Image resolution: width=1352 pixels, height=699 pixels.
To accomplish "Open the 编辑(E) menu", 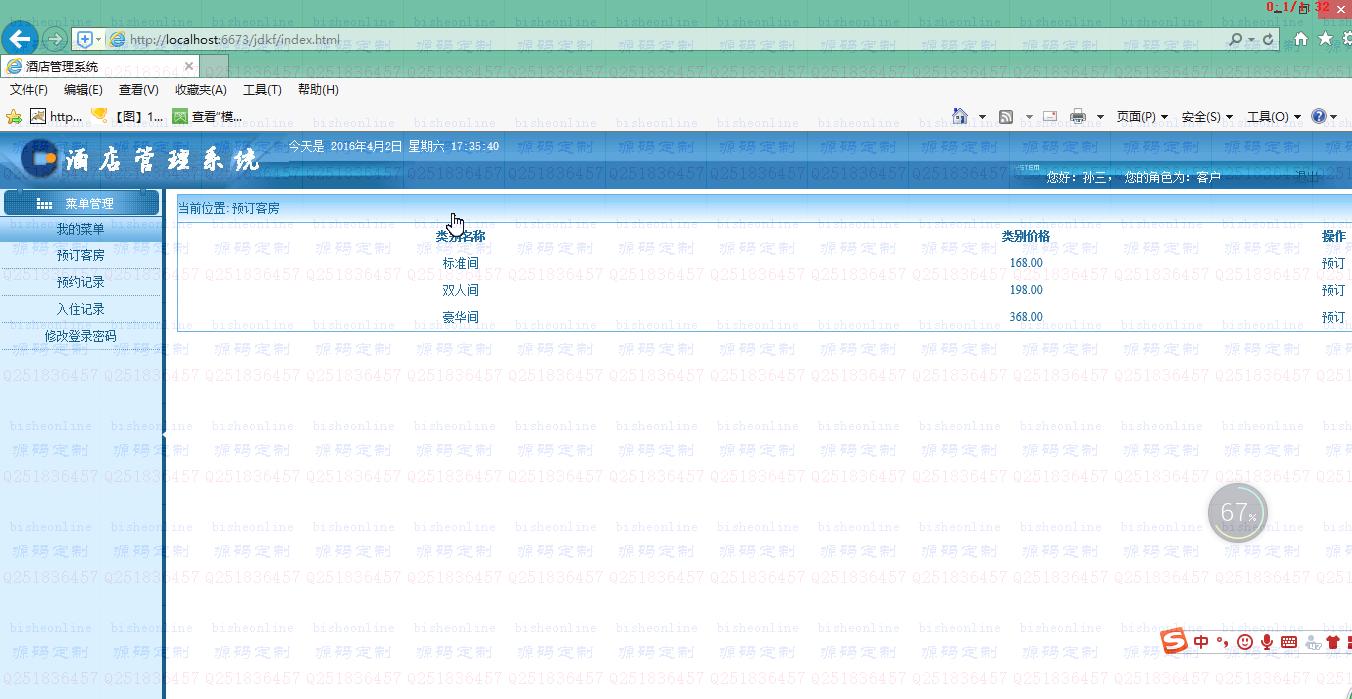I will tap(83, 90).
